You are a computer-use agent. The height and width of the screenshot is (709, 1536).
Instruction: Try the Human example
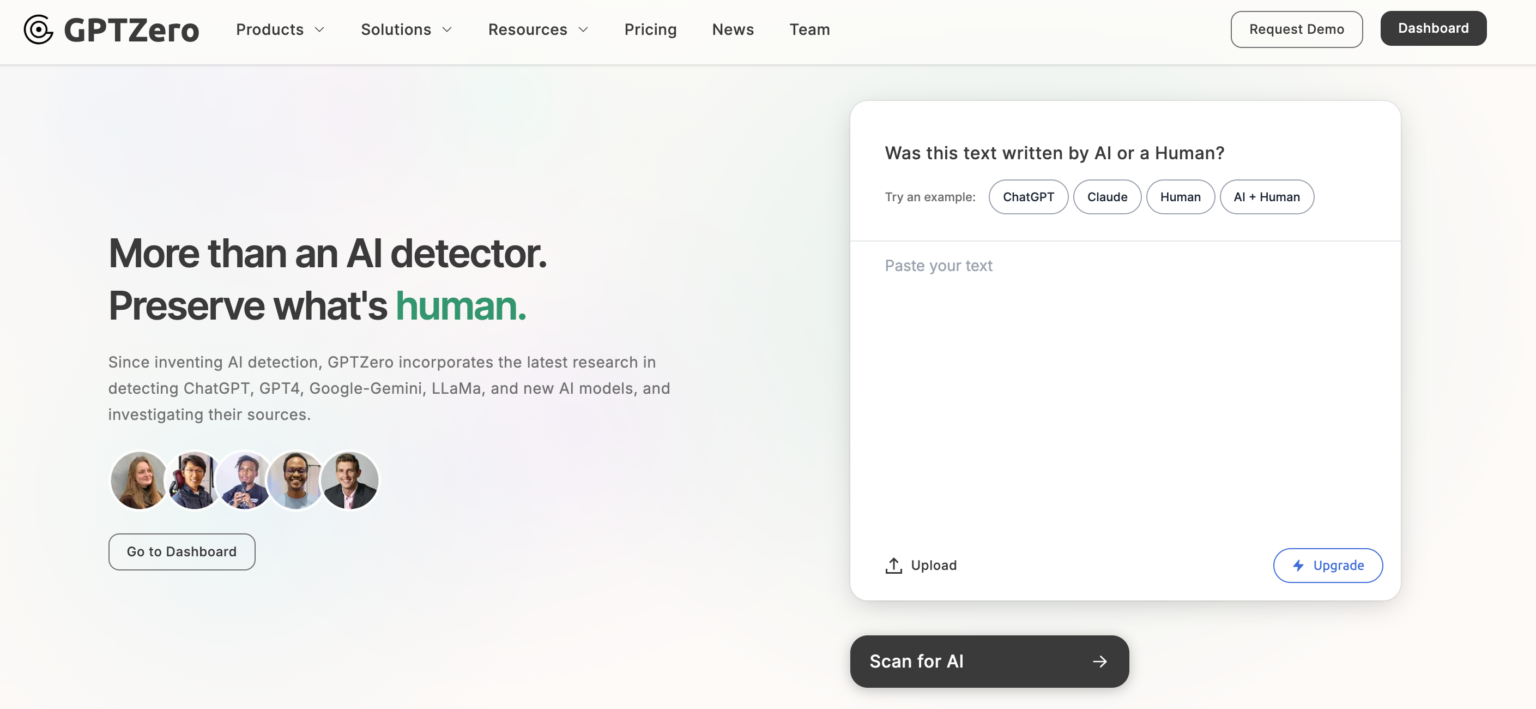1180,197
